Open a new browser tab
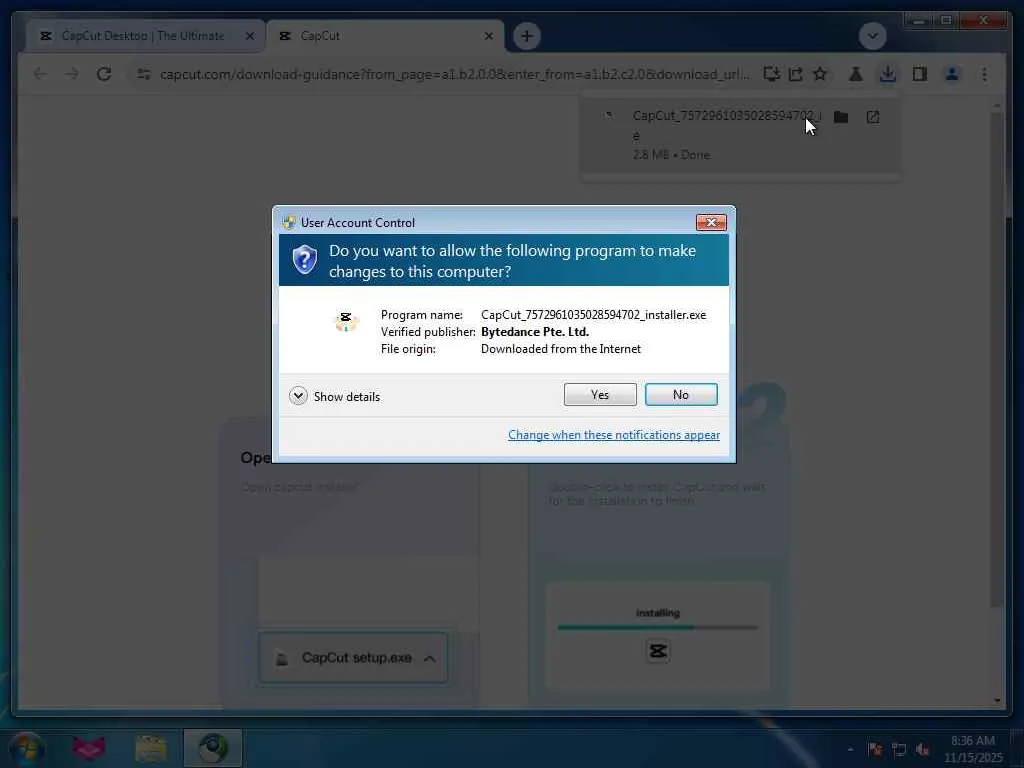This screenshot has height=768, width=1024. click(x=526, y=36)
